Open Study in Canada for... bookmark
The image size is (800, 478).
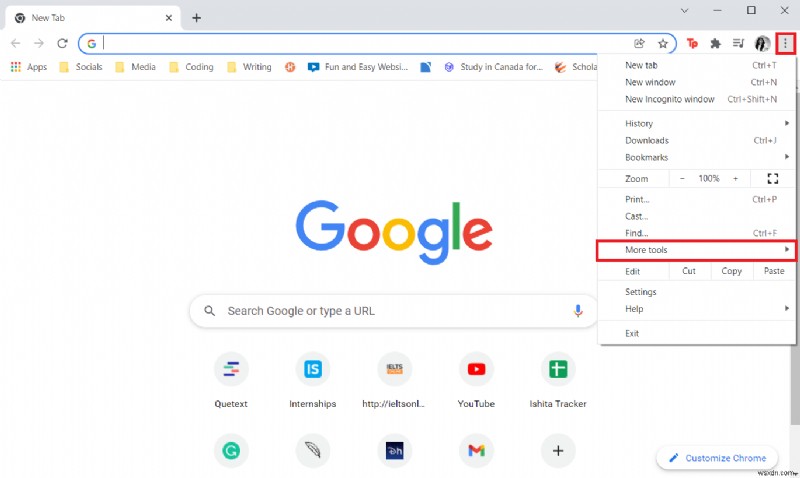(493, 67)
